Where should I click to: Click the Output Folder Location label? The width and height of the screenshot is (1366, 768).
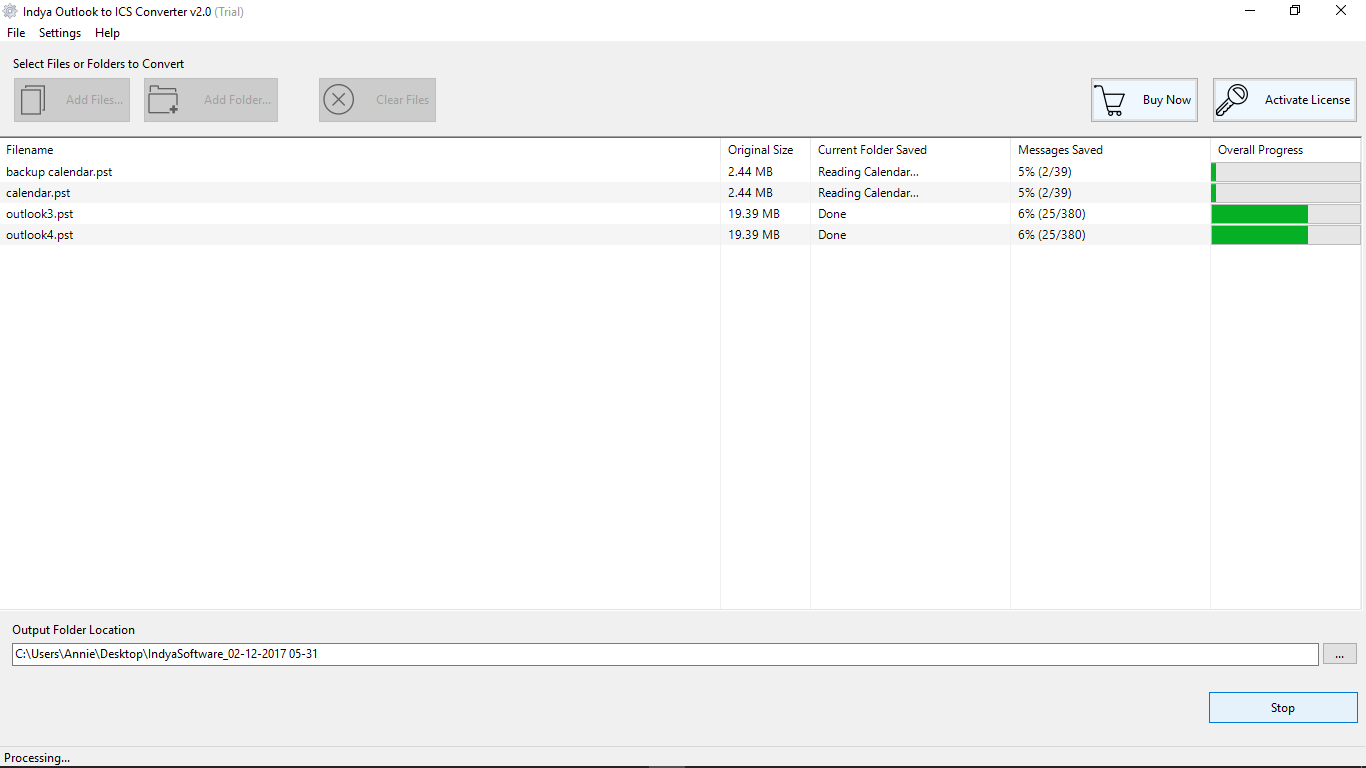coord(73,630)
